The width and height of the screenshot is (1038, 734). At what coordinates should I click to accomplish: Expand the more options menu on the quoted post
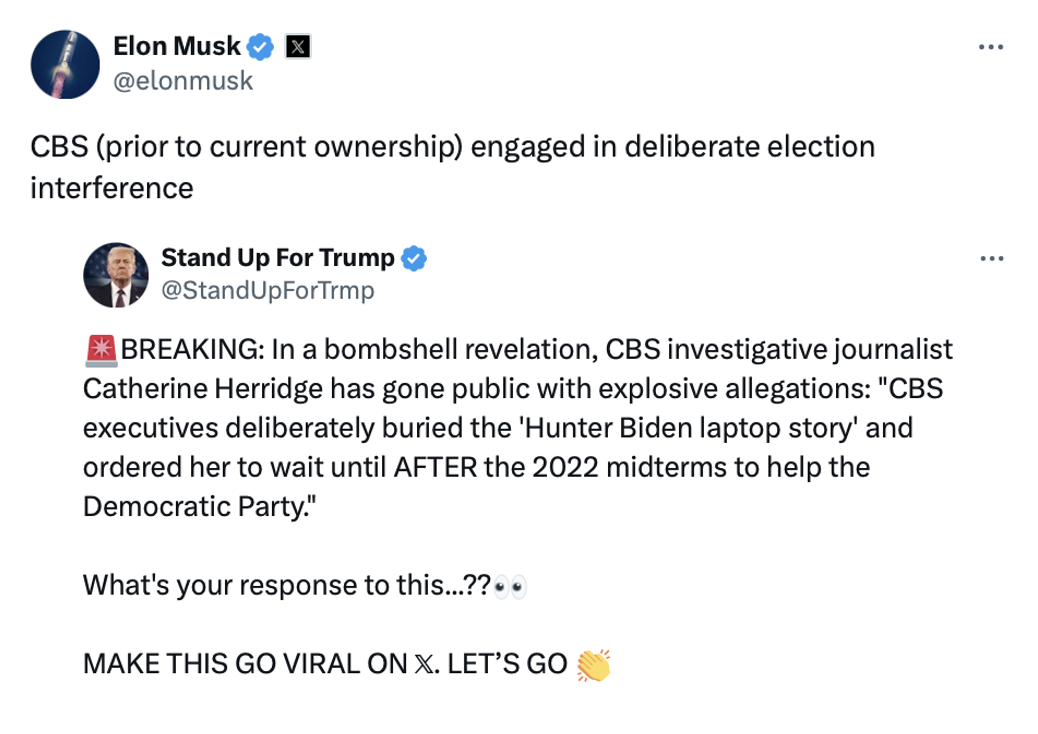point(990,259)
